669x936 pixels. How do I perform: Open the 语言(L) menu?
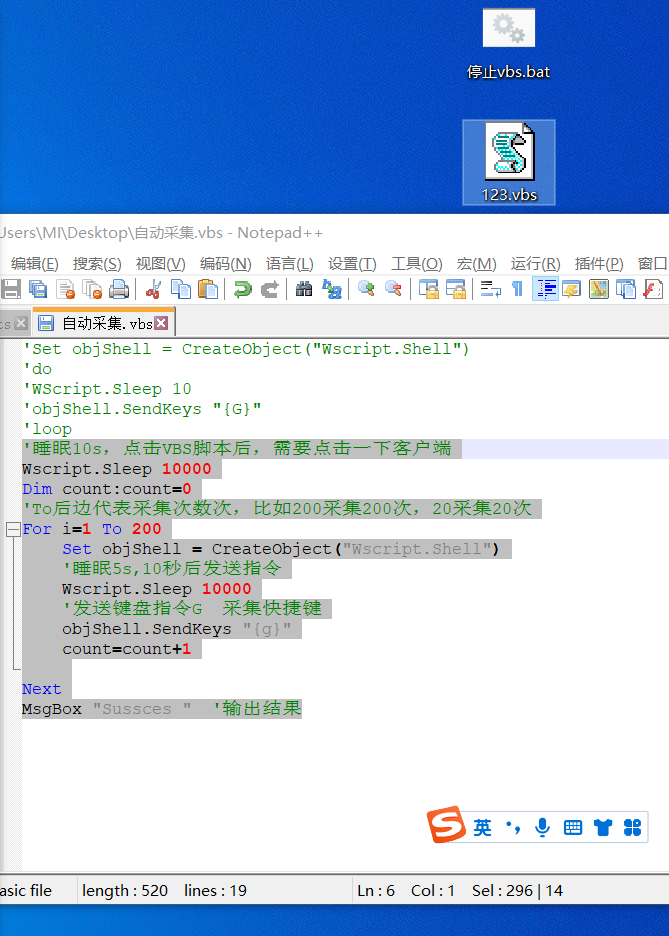290,264
